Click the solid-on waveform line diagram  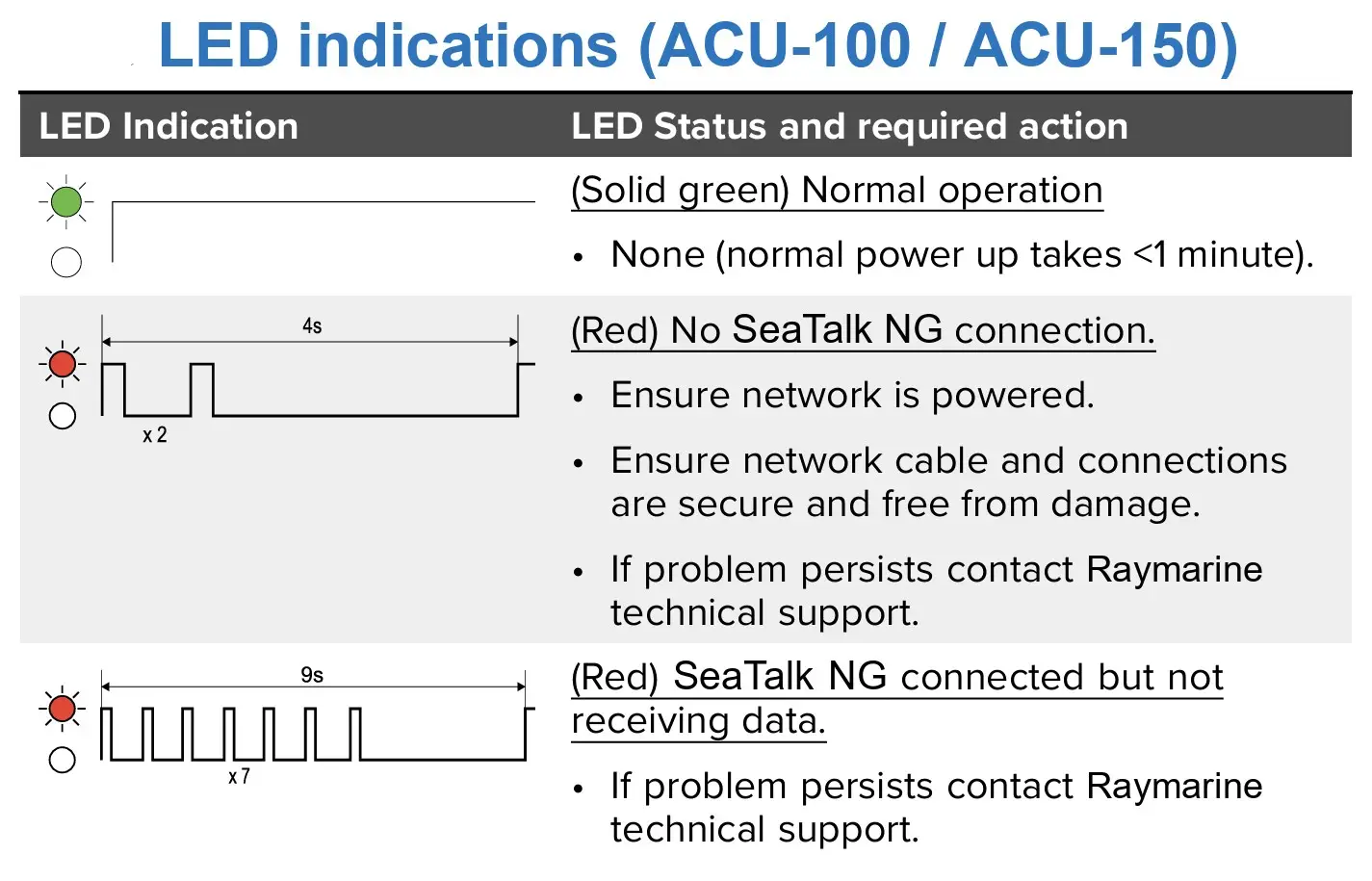pyautogui.click(x=324, y=231)
